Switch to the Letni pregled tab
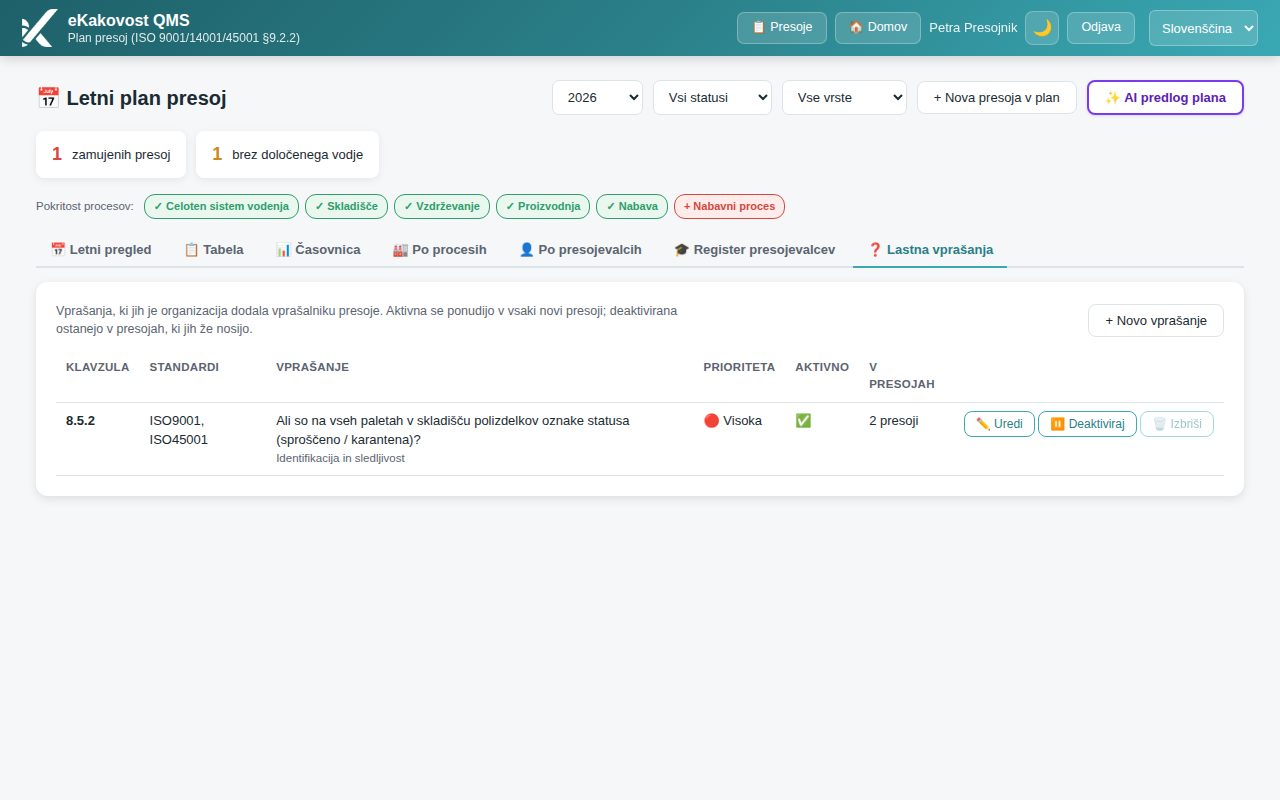This screenshot has width=1280, height=800. (x=101, y=250)
